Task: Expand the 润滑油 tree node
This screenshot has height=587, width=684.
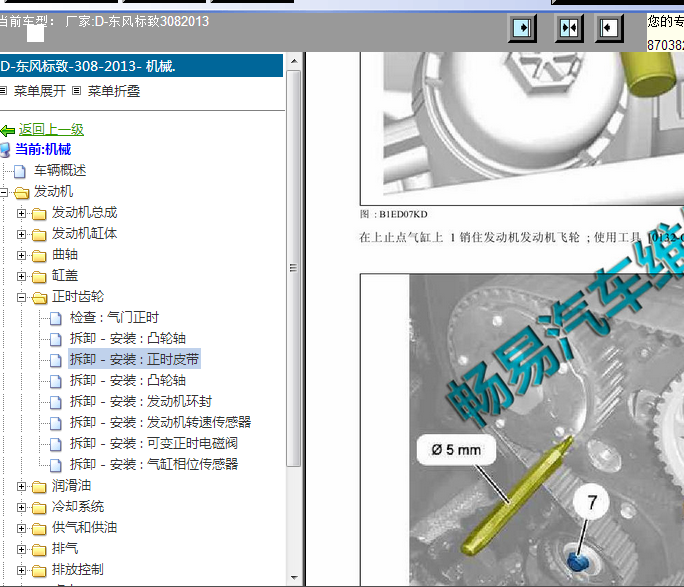Action: coord(21,486)
